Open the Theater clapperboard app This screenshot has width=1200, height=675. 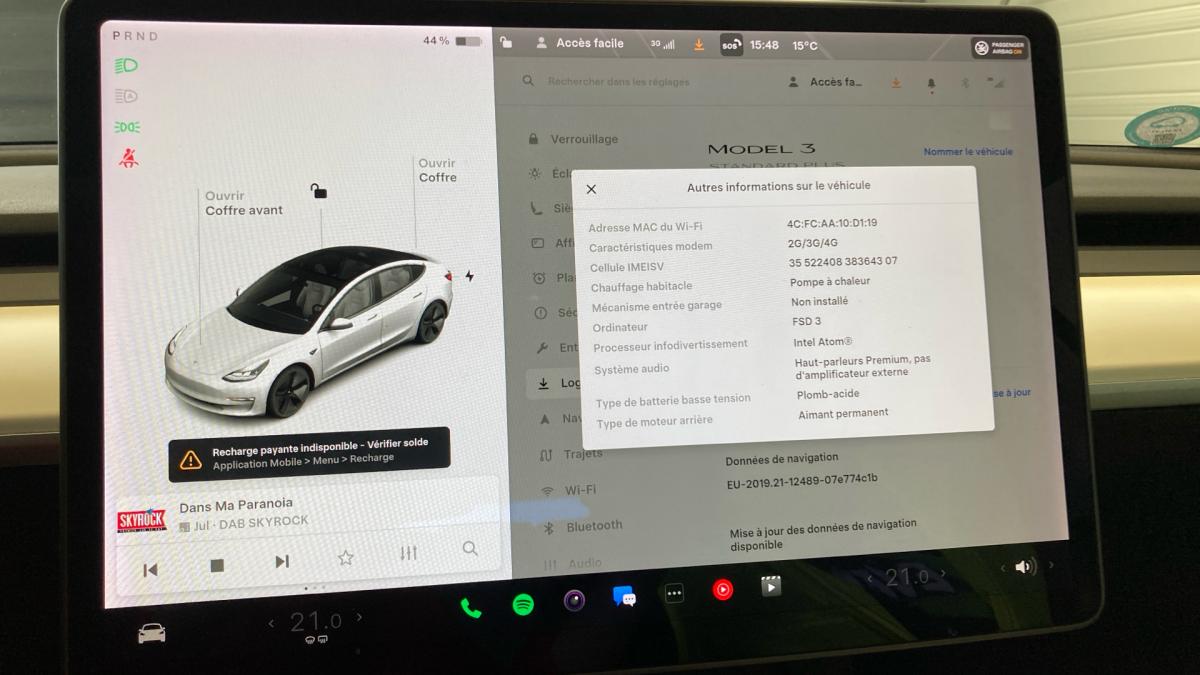point(771,586)
